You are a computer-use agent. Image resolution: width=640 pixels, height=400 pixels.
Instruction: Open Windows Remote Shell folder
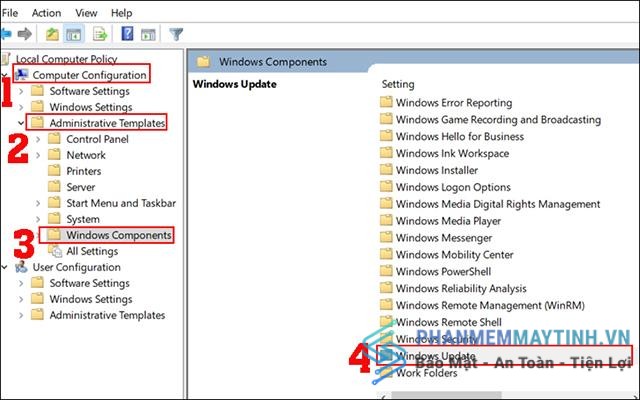(449, 322)
